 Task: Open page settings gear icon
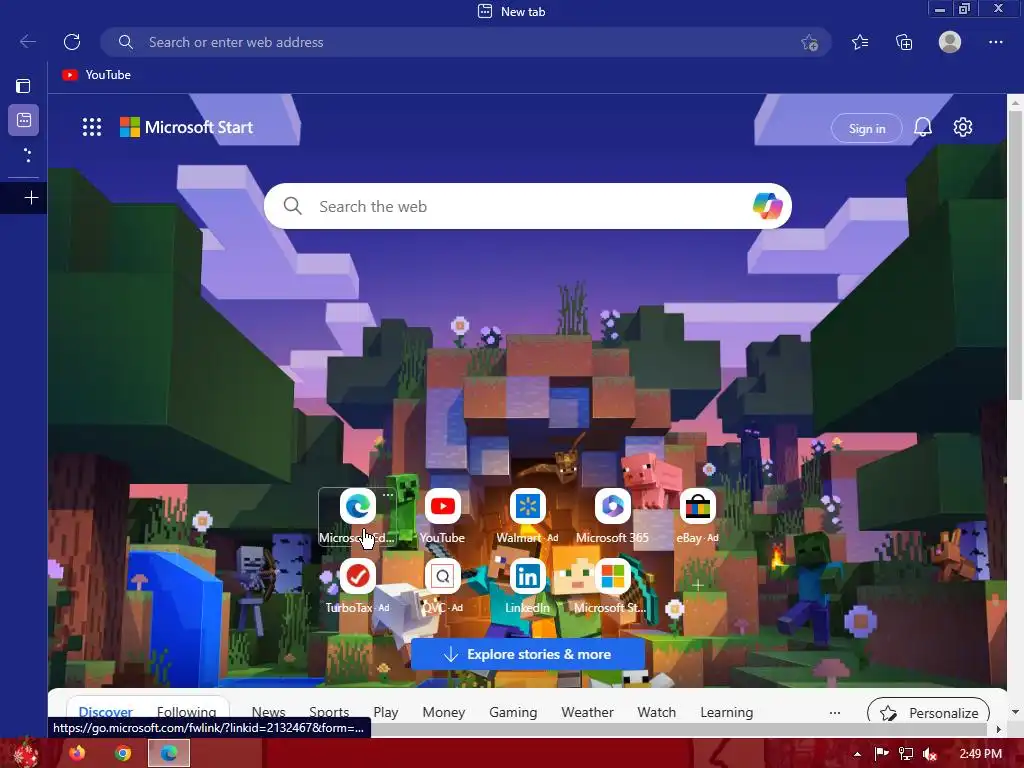(963, 127)
